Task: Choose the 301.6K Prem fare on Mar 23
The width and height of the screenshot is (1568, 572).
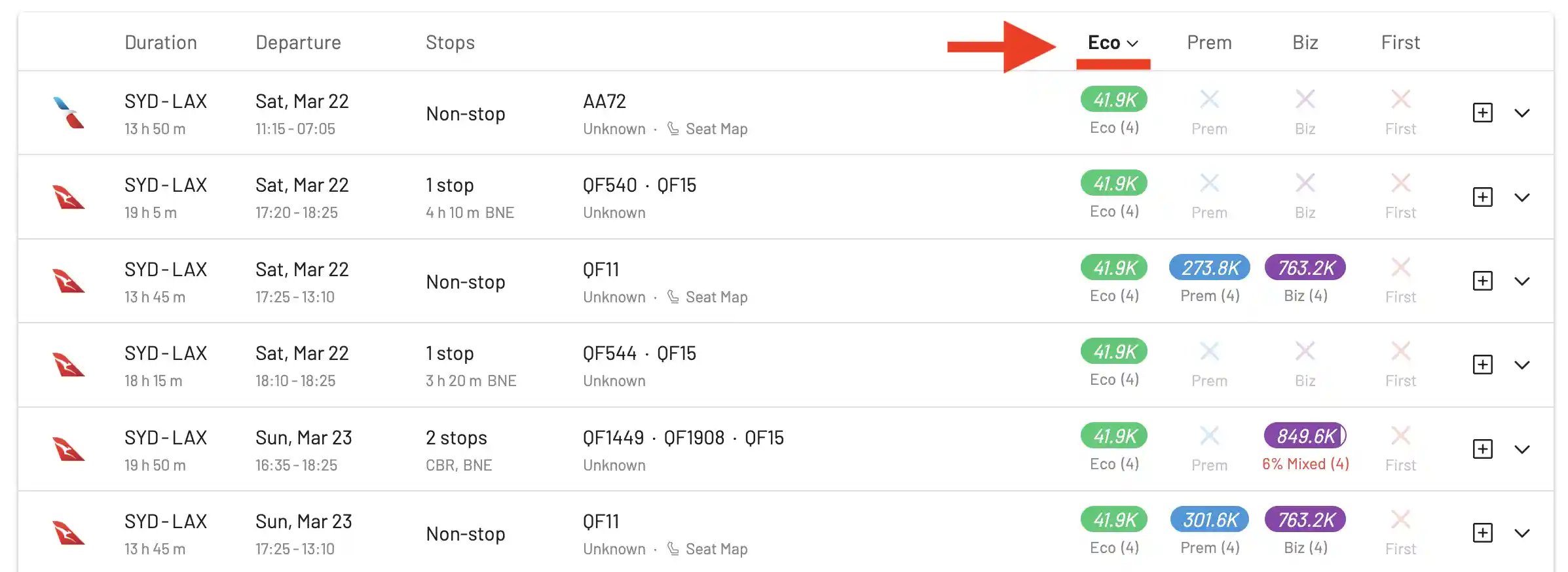Action: click(x=1210, y=520)
